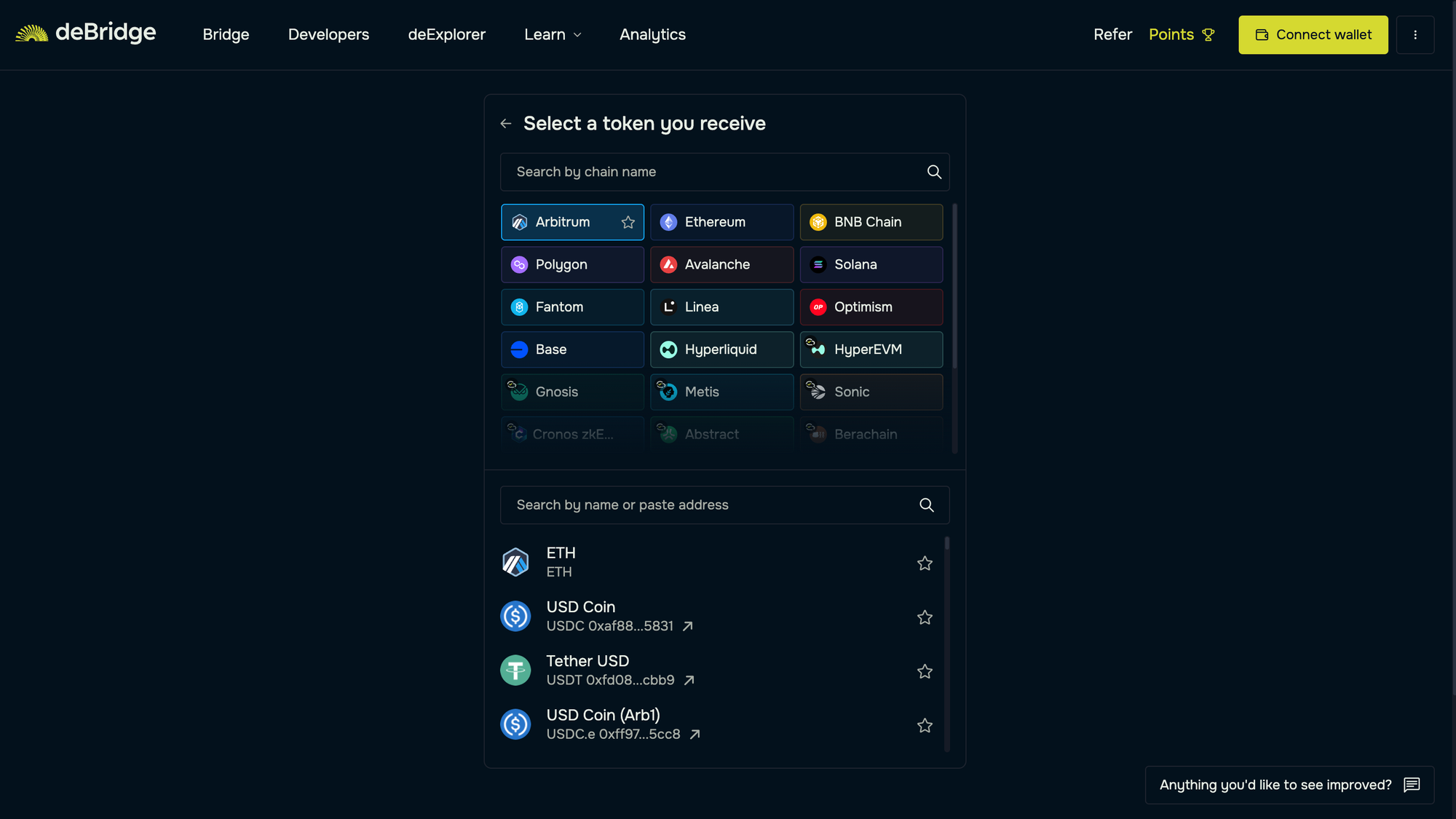Go back with the arrow
1456x819 pixels.
point(506,123)
